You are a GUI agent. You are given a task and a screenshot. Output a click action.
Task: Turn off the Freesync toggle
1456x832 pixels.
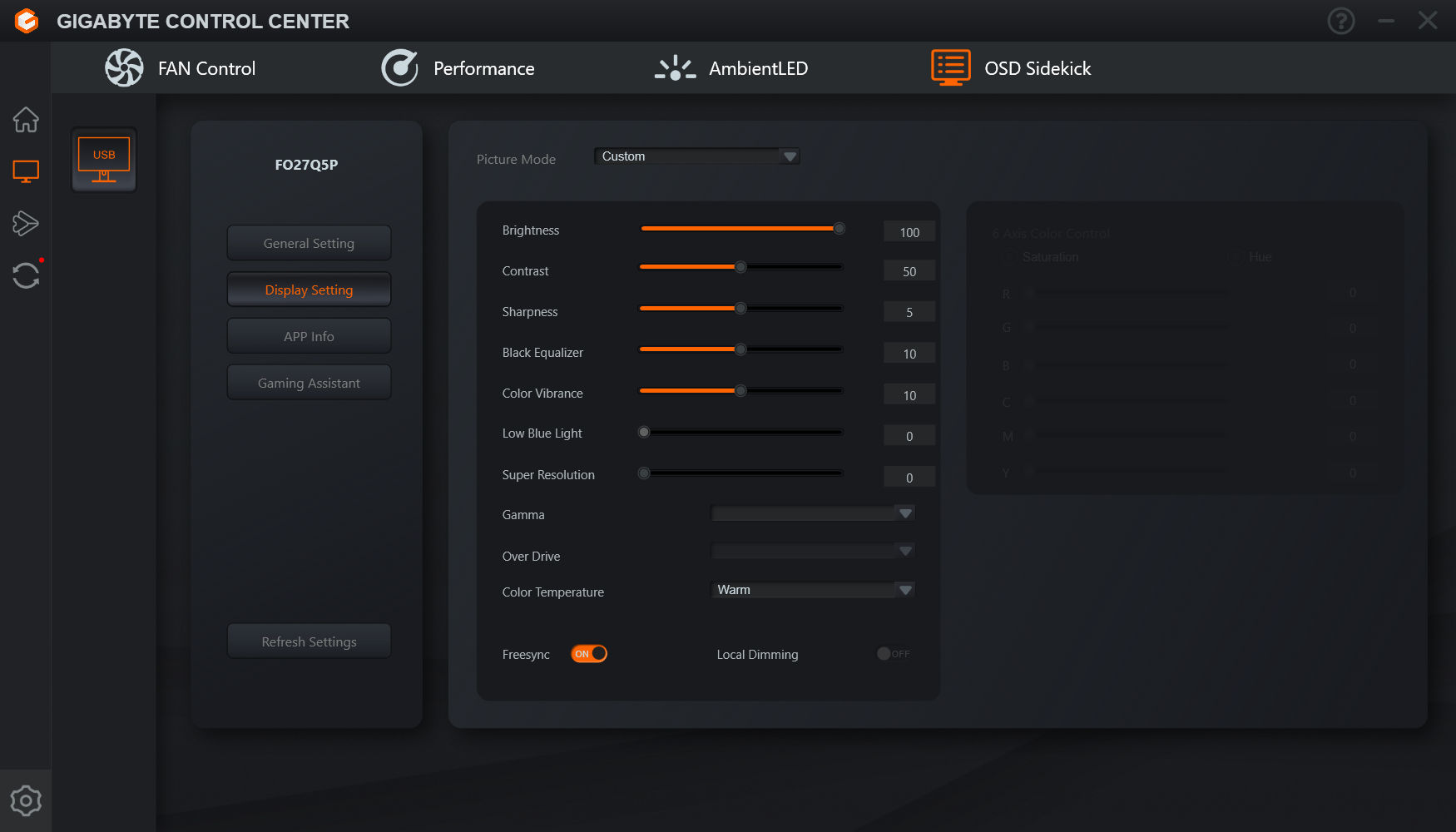pos(589,654)
